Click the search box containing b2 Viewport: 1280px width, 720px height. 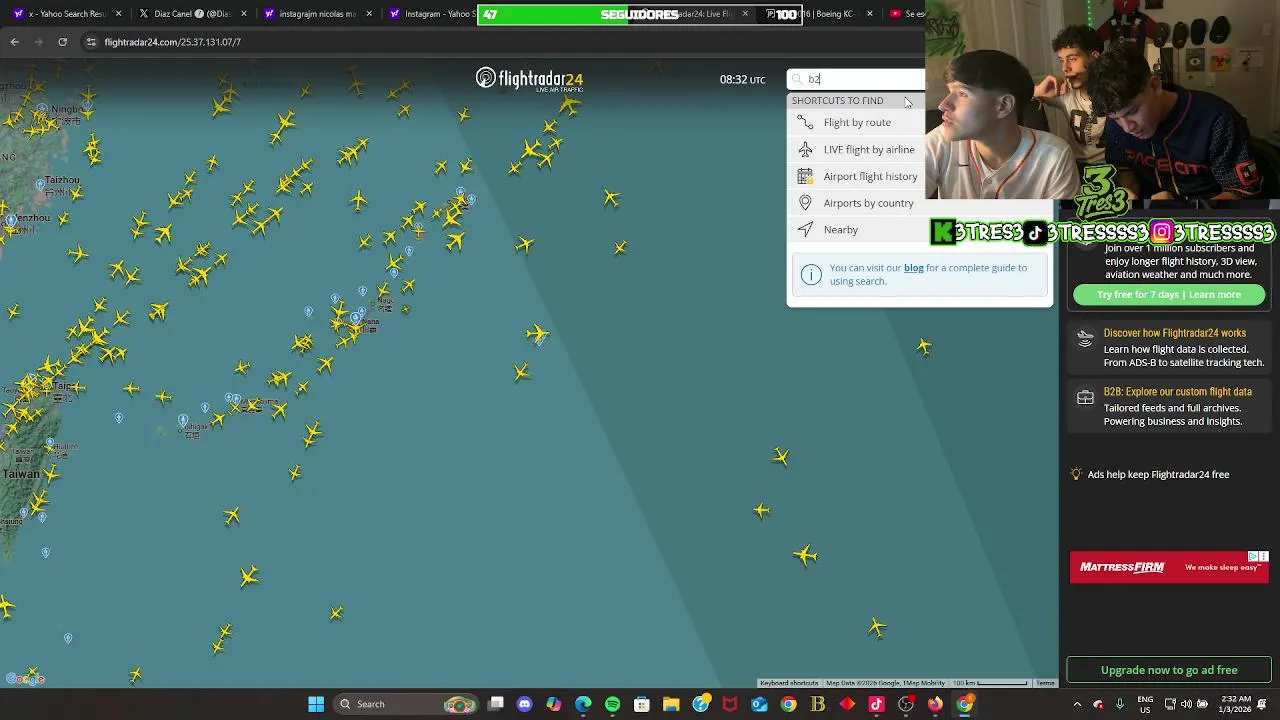(857, 79)
